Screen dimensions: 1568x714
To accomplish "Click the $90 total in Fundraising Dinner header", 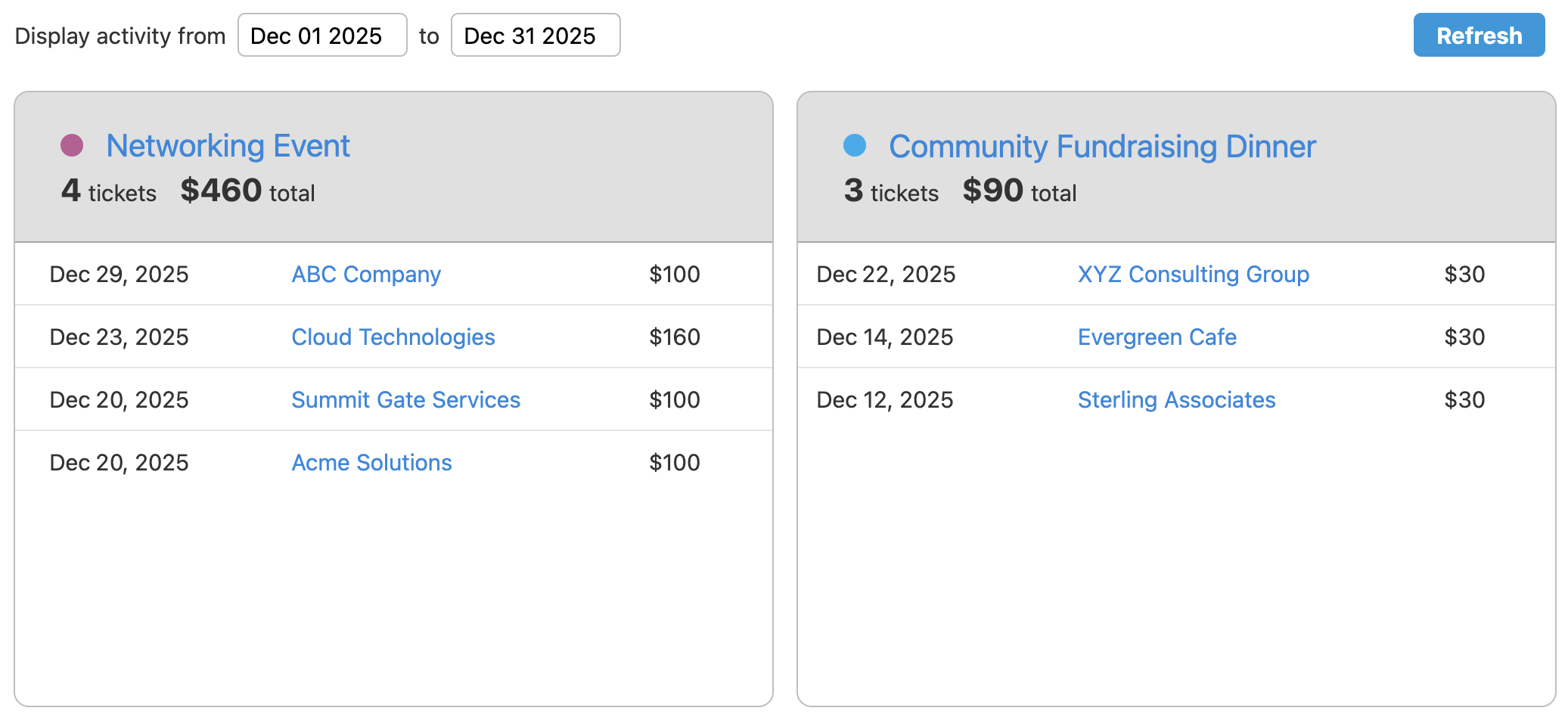I will click(992, 191).
